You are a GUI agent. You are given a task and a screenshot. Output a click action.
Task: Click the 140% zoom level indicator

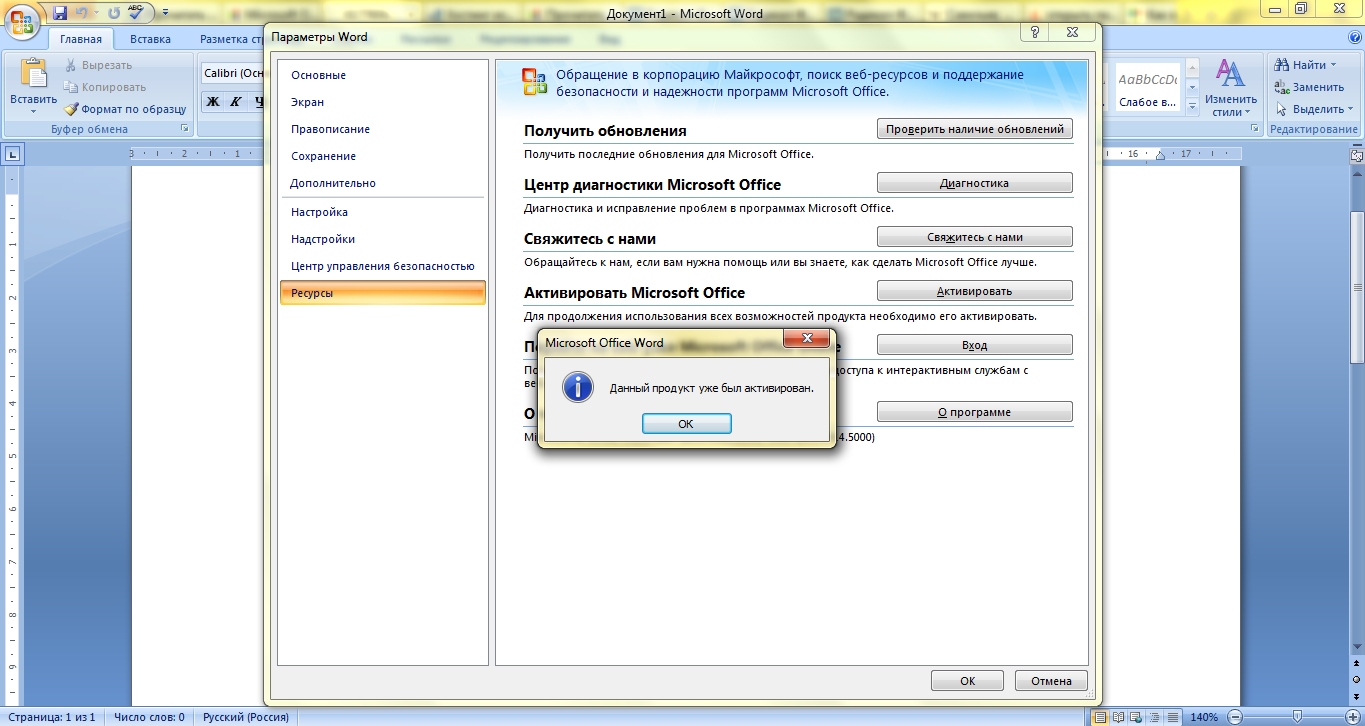[x=1204, y=717]
